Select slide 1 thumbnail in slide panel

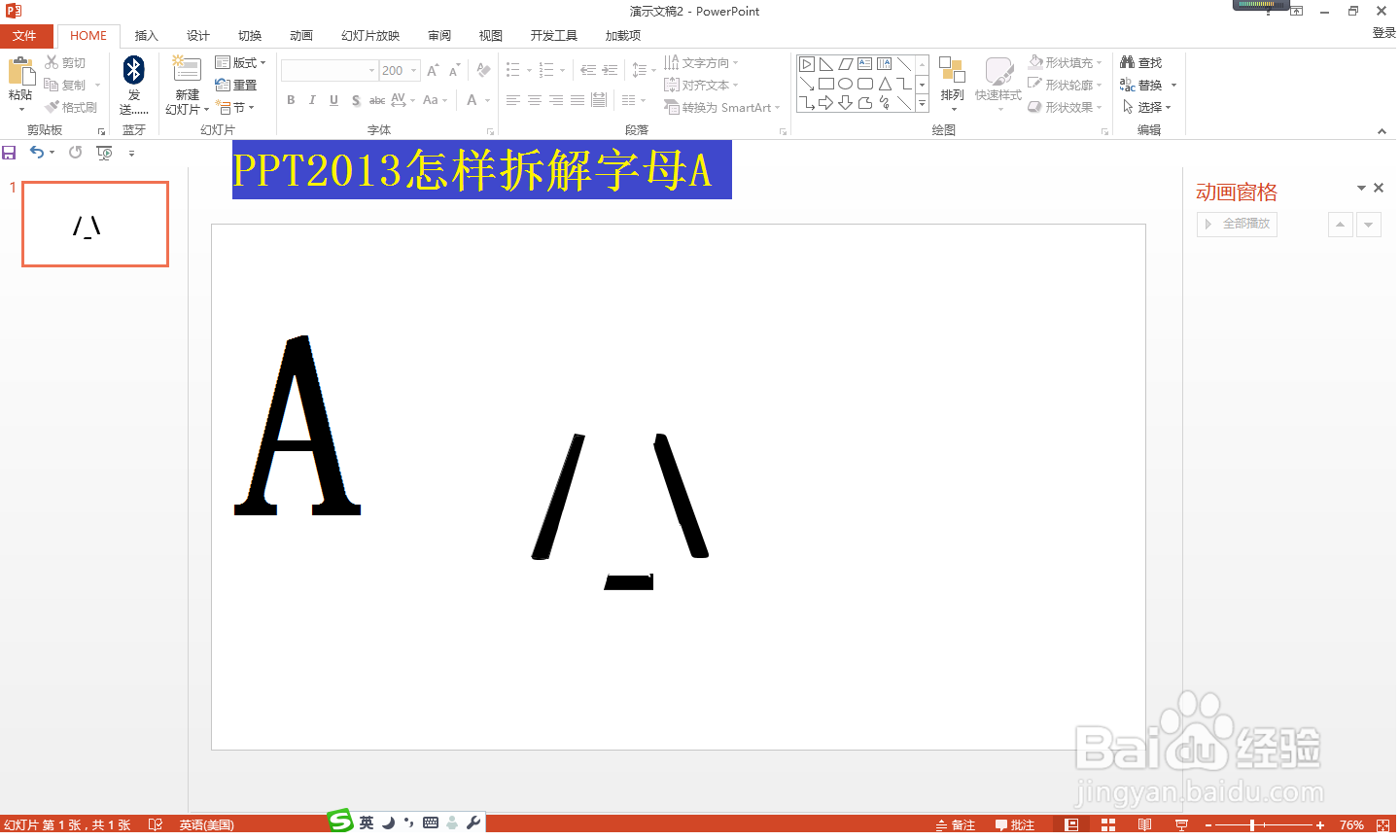[94, 224]
